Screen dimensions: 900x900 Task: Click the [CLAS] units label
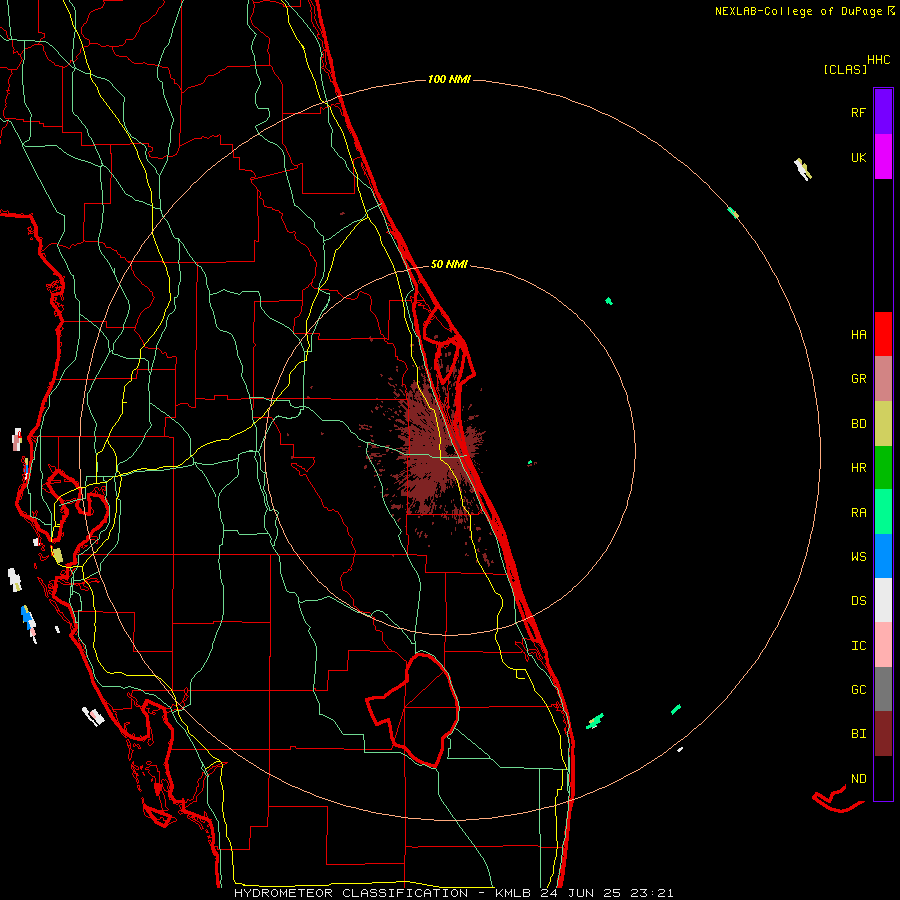pyautogui.click(x=845, y=69)
